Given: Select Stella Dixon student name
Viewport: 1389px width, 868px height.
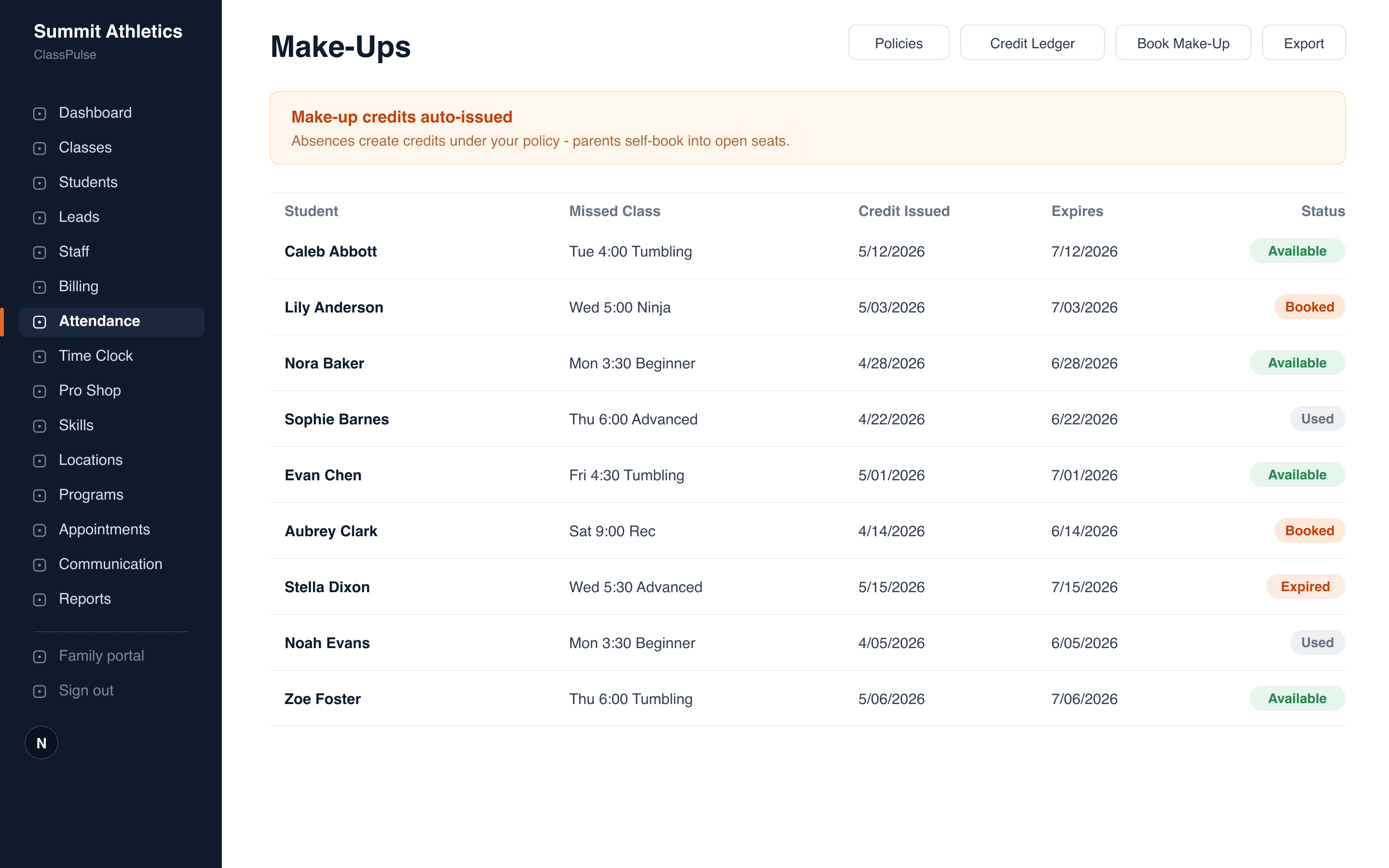Looking at the screenshot, I should pyautogui.click(x=327, y=587).
